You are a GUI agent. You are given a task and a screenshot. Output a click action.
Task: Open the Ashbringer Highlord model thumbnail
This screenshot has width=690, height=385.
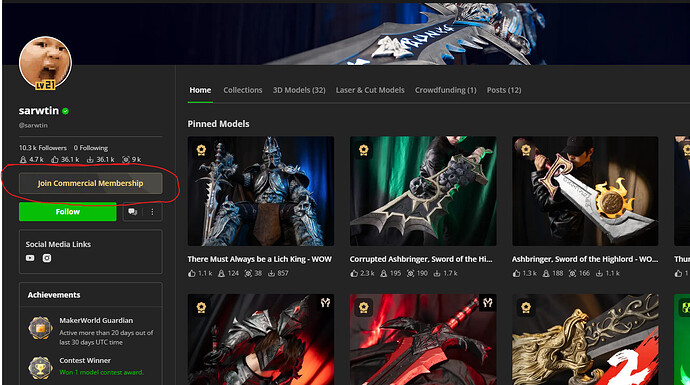[x=585, y=191]
